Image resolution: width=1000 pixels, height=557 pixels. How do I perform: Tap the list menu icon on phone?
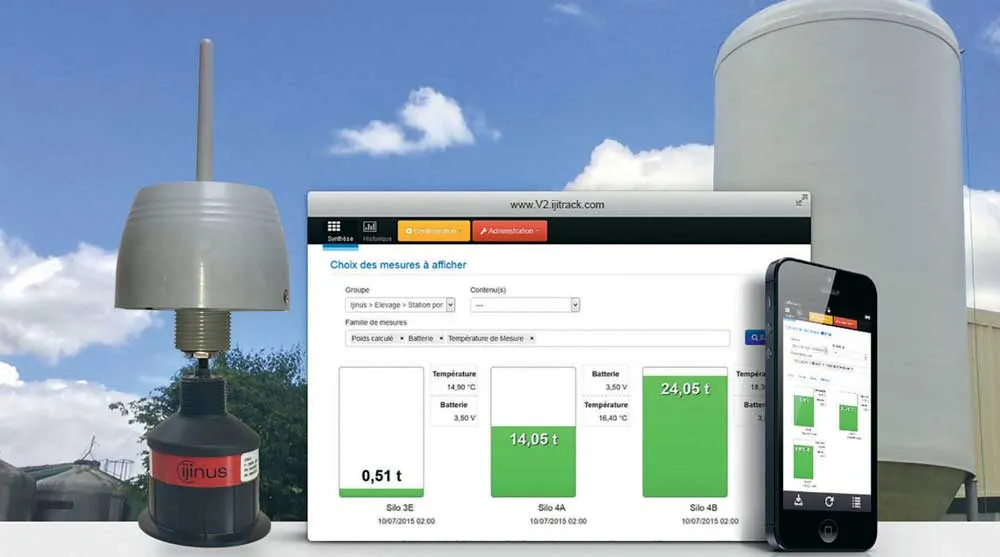point(857,501)
